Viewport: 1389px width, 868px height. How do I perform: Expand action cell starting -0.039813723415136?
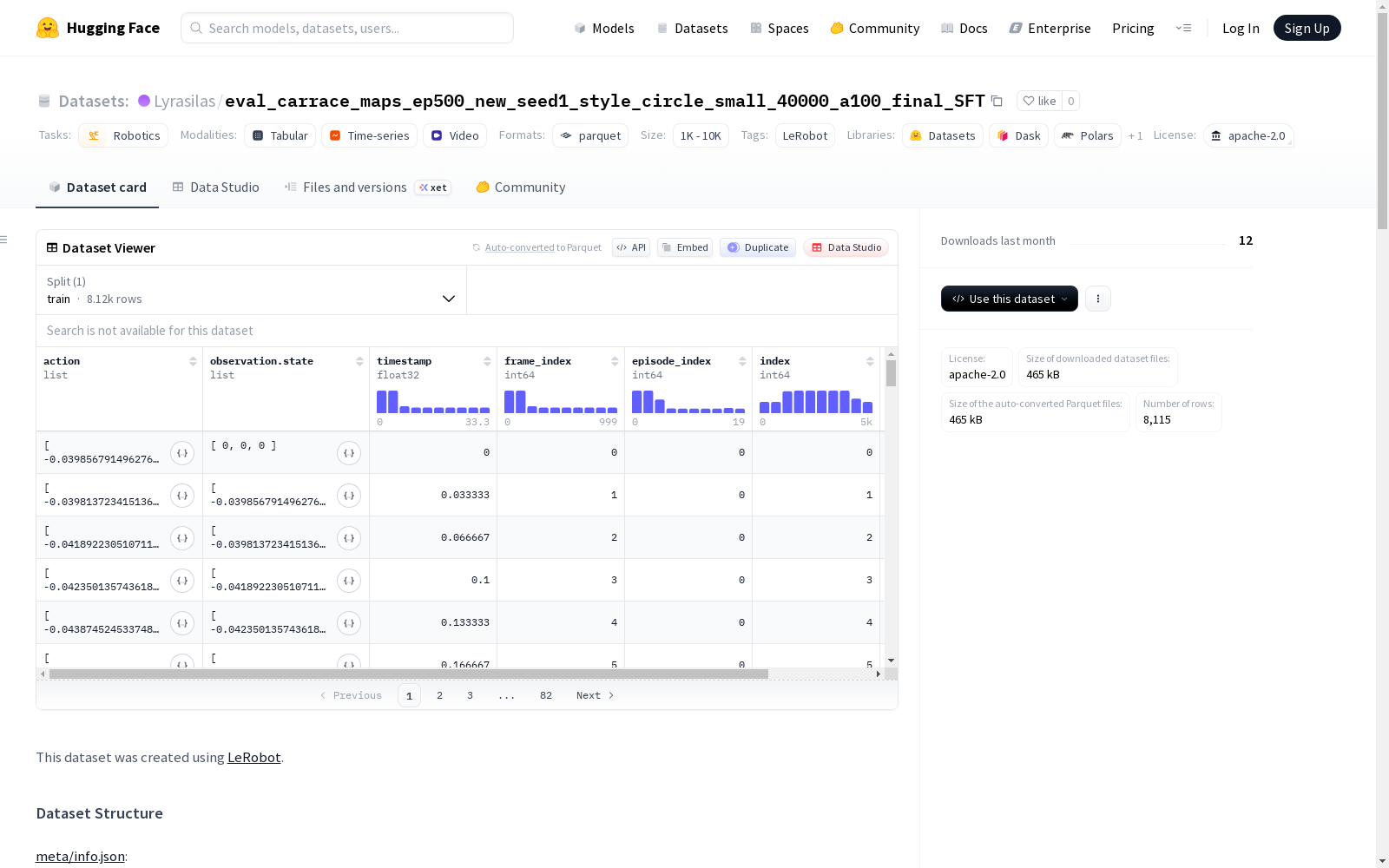(182, 496)
